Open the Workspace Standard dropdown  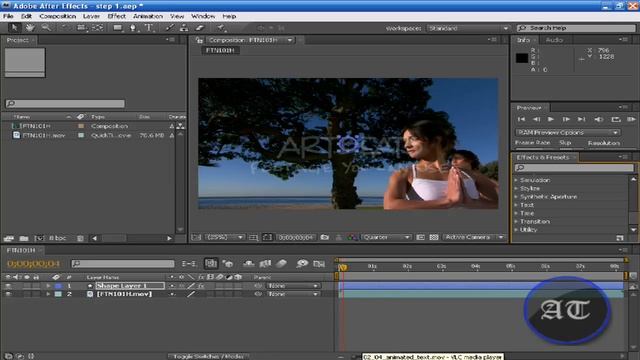[468, 28]
